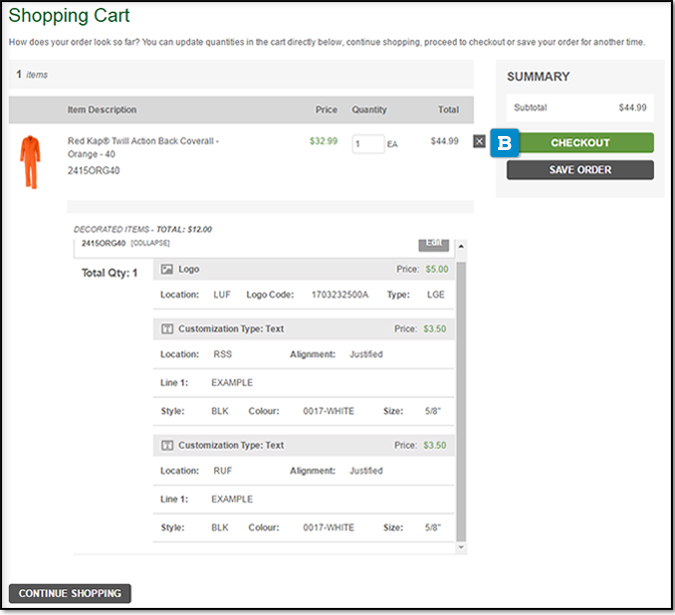This screenshot has height=615, width=675.
Task: Click the orange coverall product thumbnail
Action: point(29,163)
